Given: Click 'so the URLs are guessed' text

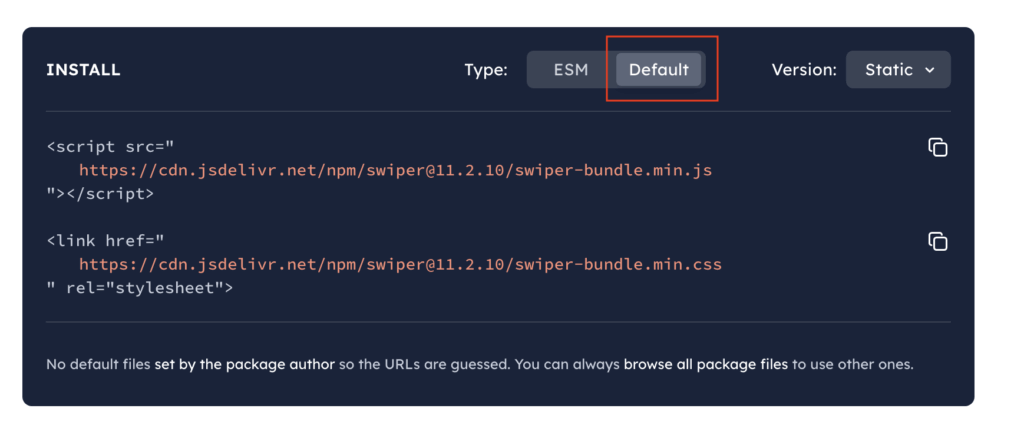Looking at the screenshot, I should (x=424, y=365).
